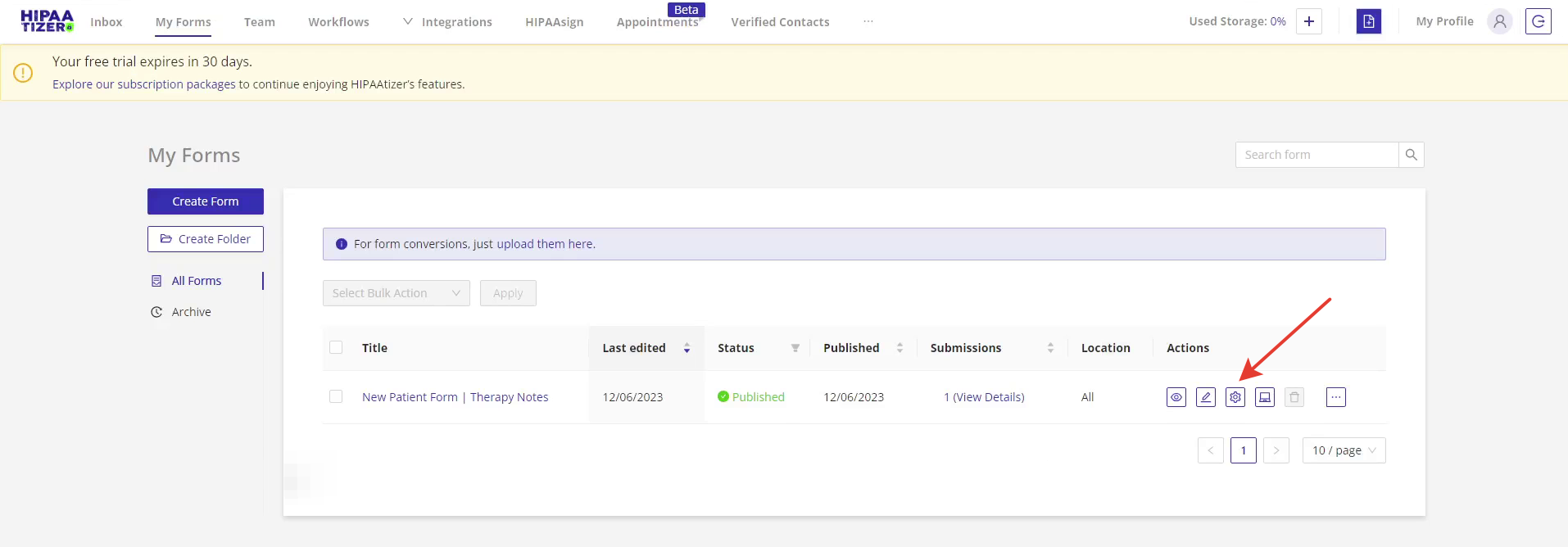The height and width of the screenshot is (547, 1568).
Task: Click the Create Form button
Action: pos(206,201)
